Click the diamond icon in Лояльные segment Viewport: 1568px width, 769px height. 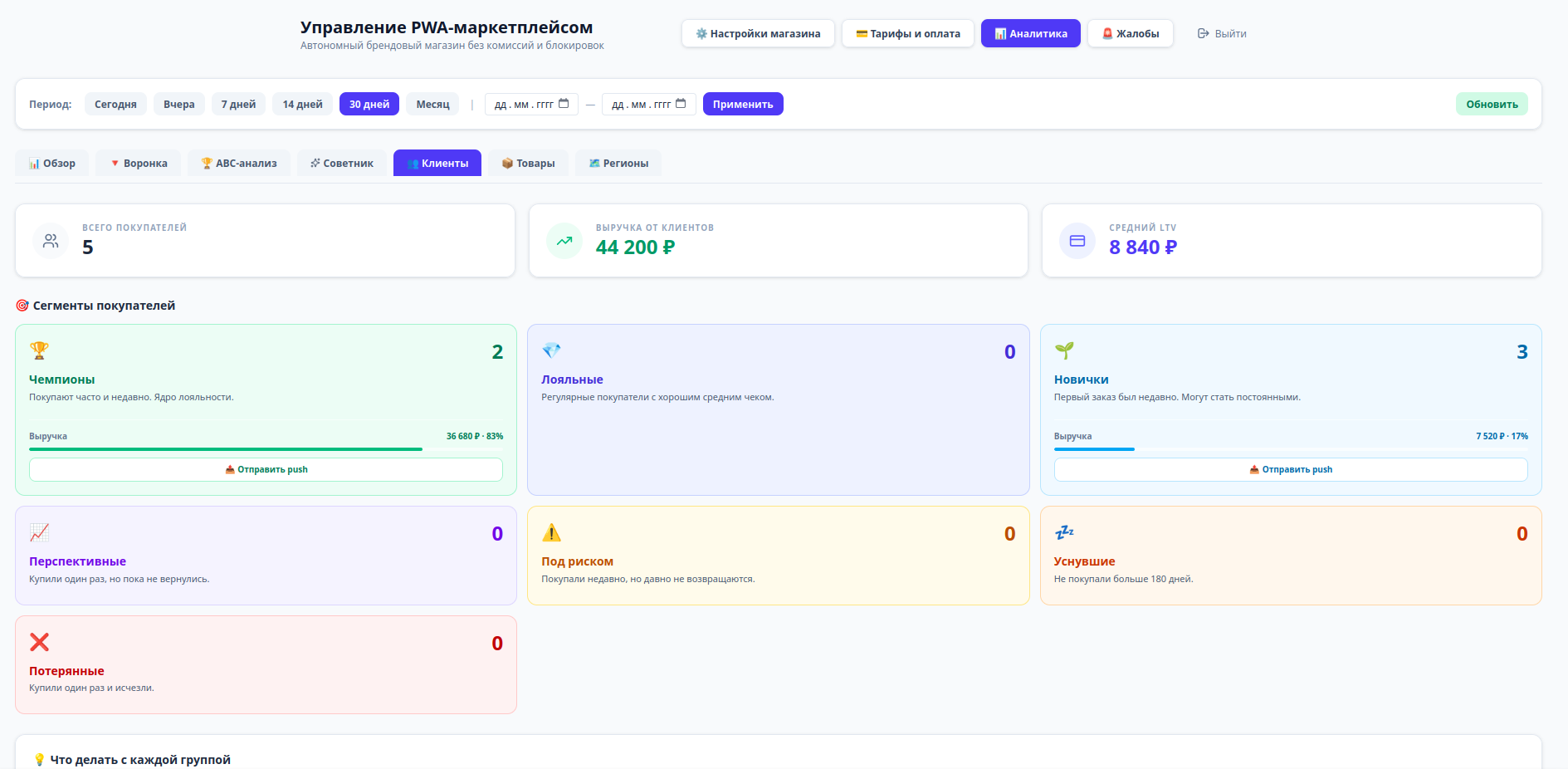coord(551,350)
